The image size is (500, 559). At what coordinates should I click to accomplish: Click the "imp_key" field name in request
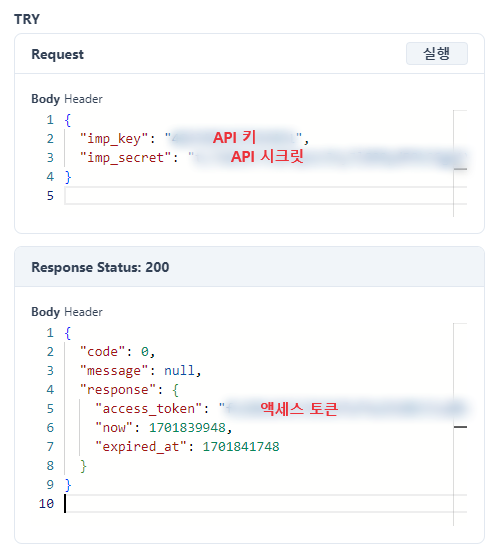[x=114, y=138]
